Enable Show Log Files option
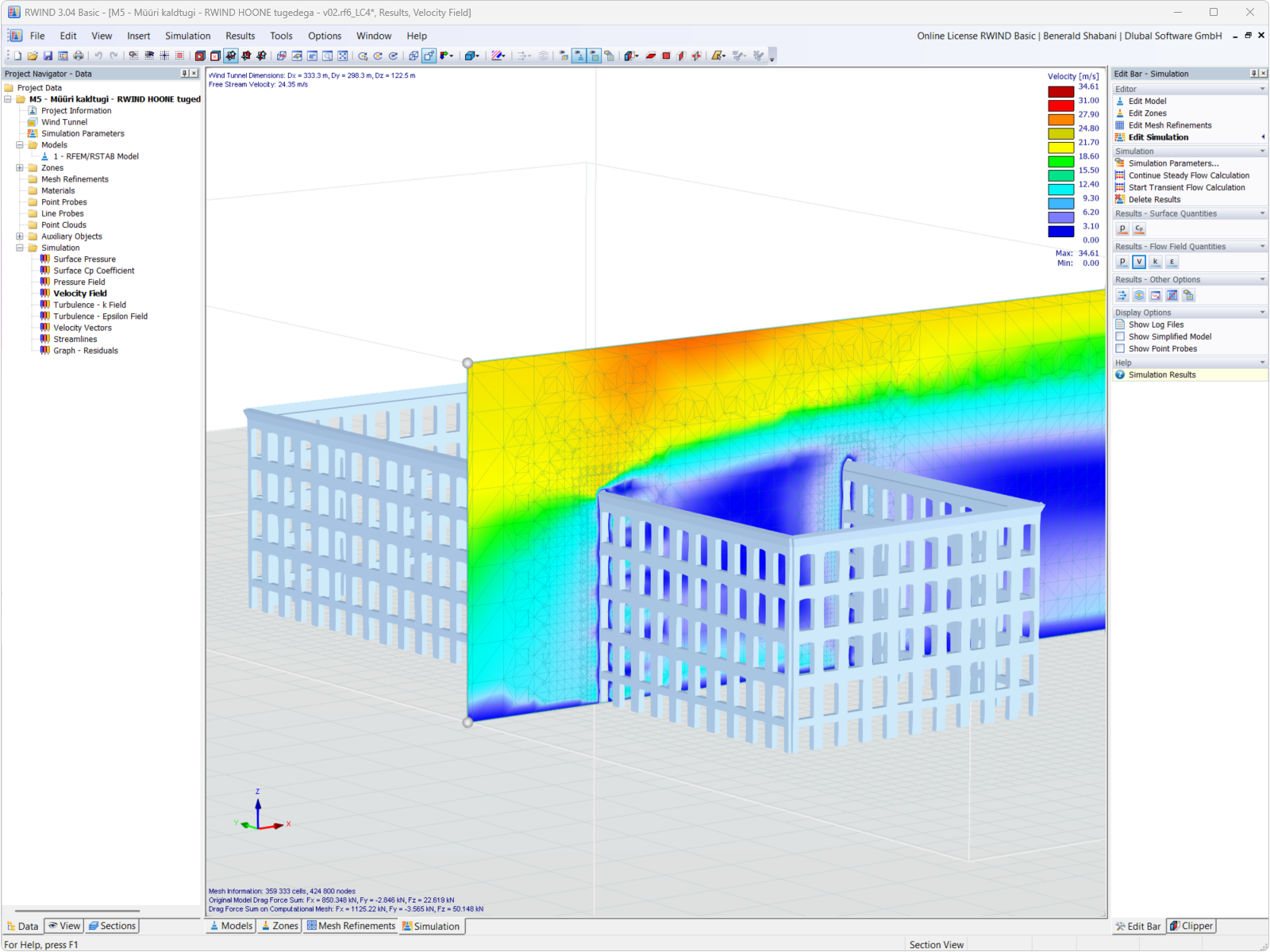Image resolution: width=1270 pixels, height=952 pixels. coord(1122,324)
